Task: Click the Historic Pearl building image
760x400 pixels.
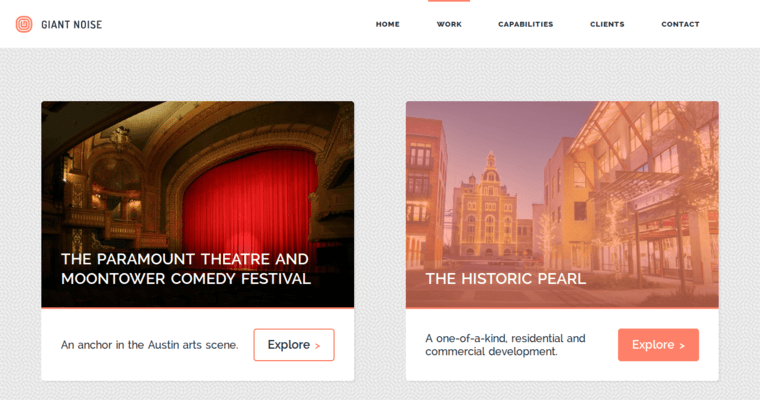Action: (562, 204)
